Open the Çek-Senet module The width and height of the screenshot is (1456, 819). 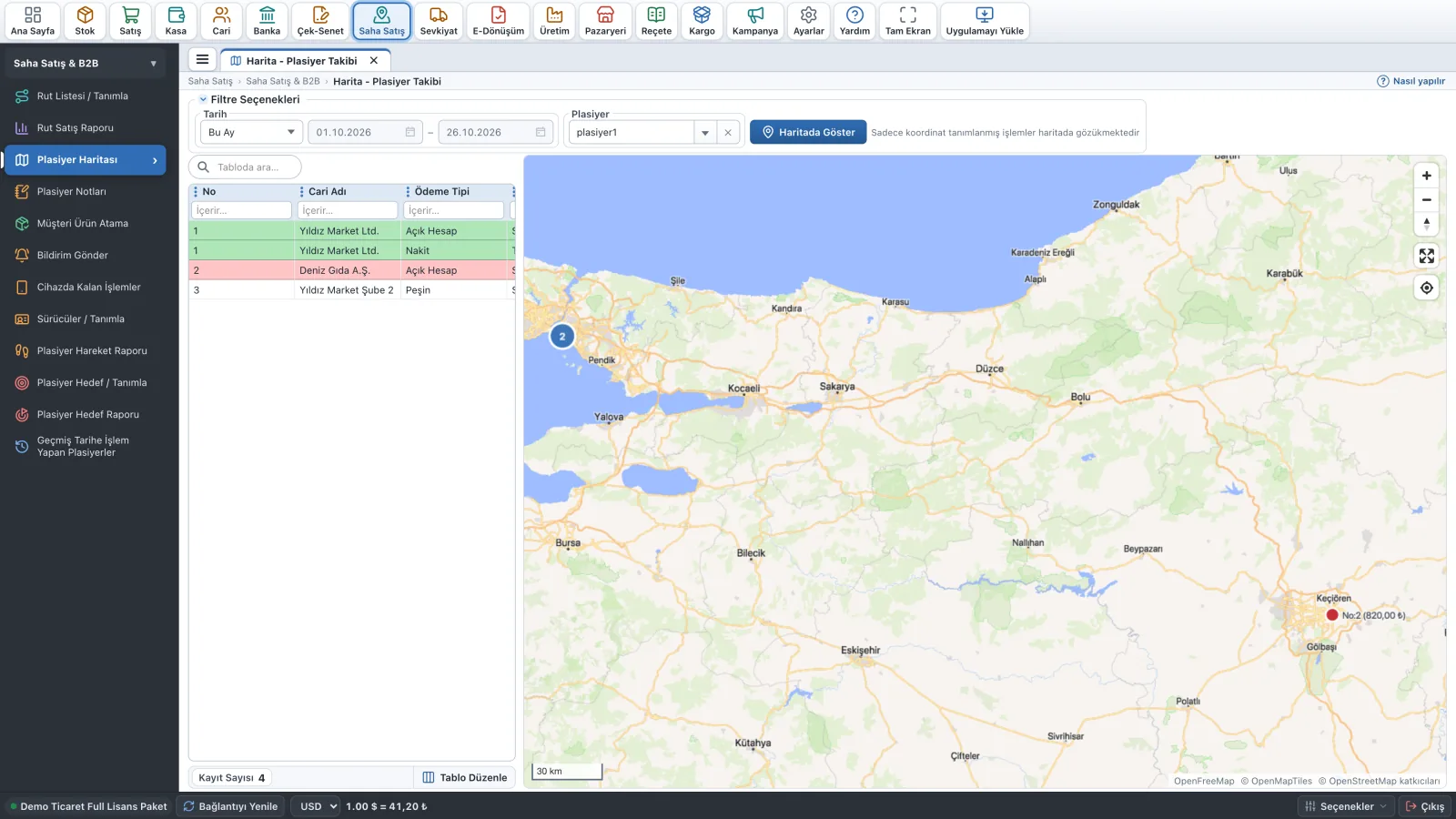coord(320,21)
